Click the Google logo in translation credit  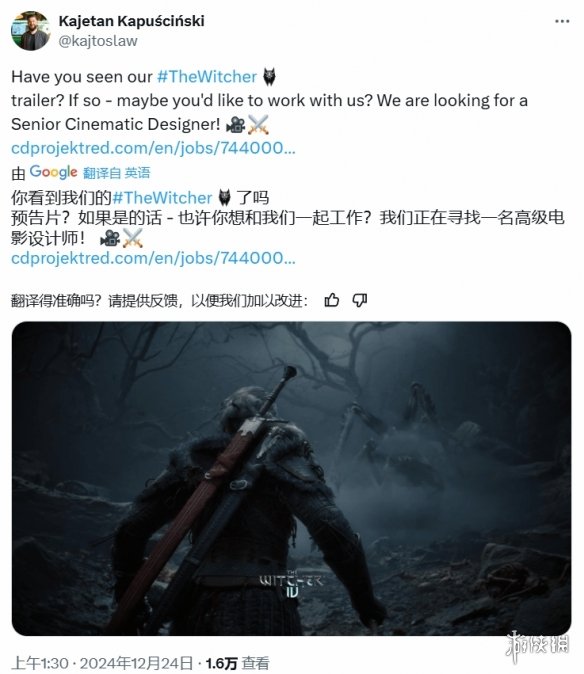pyautogui.click(x=53, y=172)
